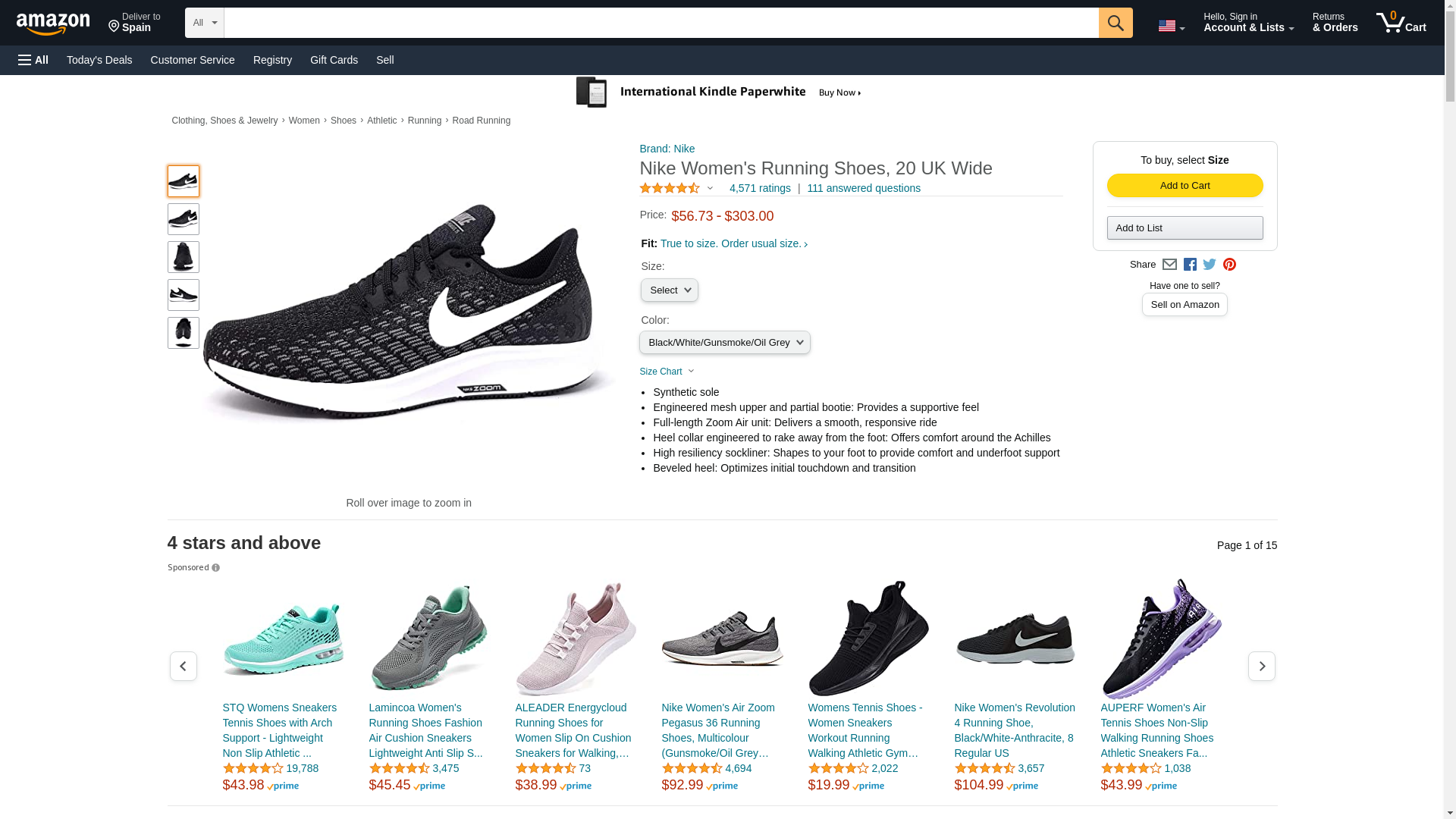
Task: Expand the search category All dropdown
Action: (204, 23)
